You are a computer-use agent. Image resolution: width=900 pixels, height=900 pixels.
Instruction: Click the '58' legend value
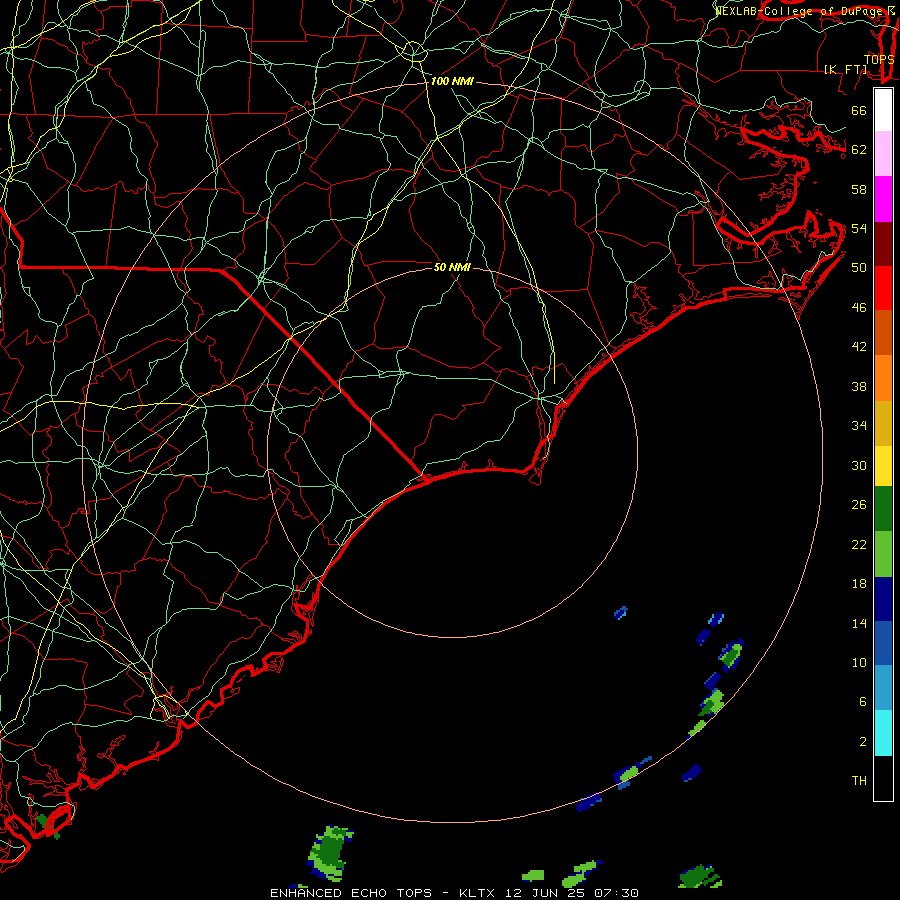tap(859, 189)
